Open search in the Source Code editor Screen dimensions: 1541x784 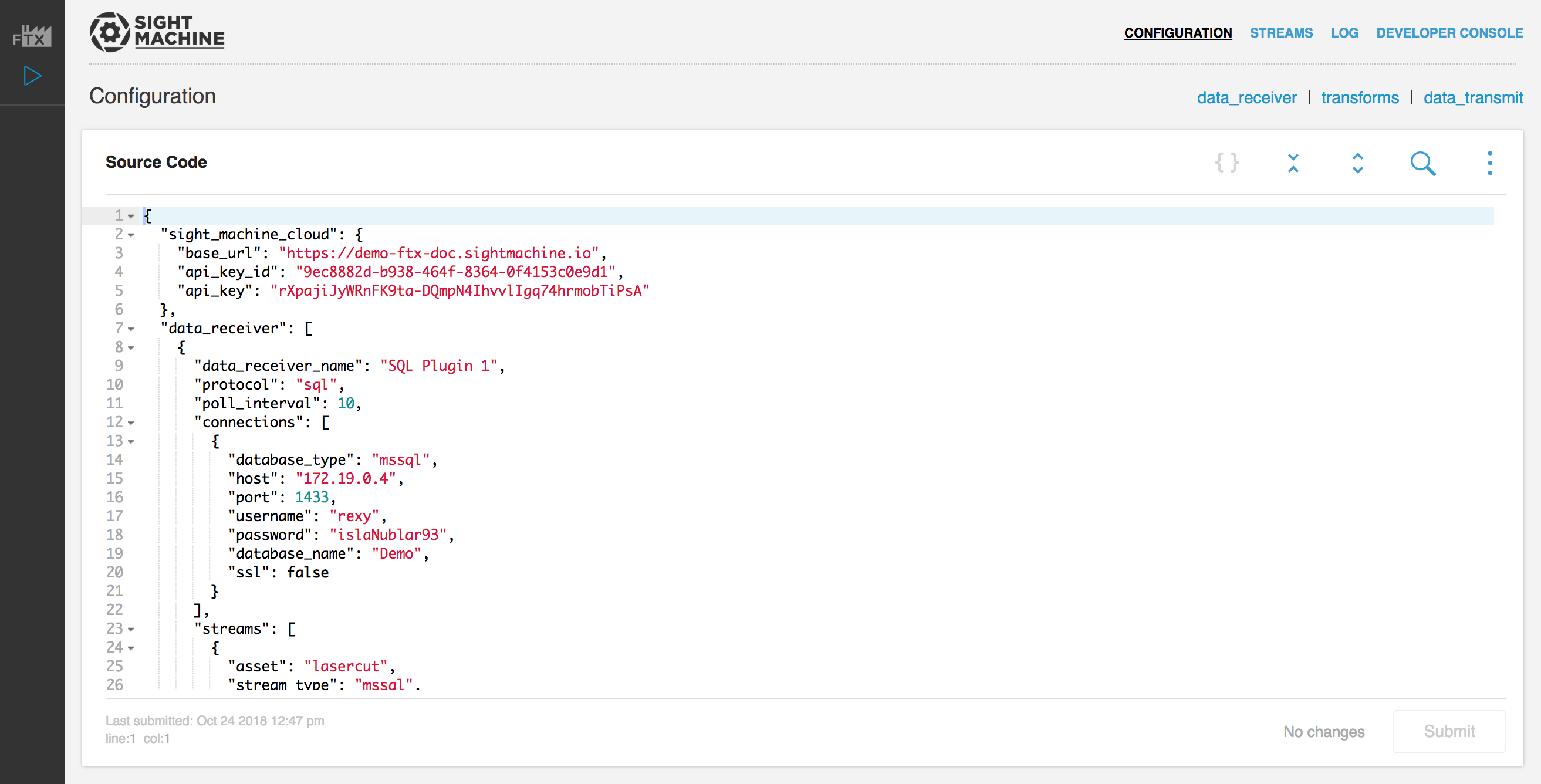(x=1423, y=163)
